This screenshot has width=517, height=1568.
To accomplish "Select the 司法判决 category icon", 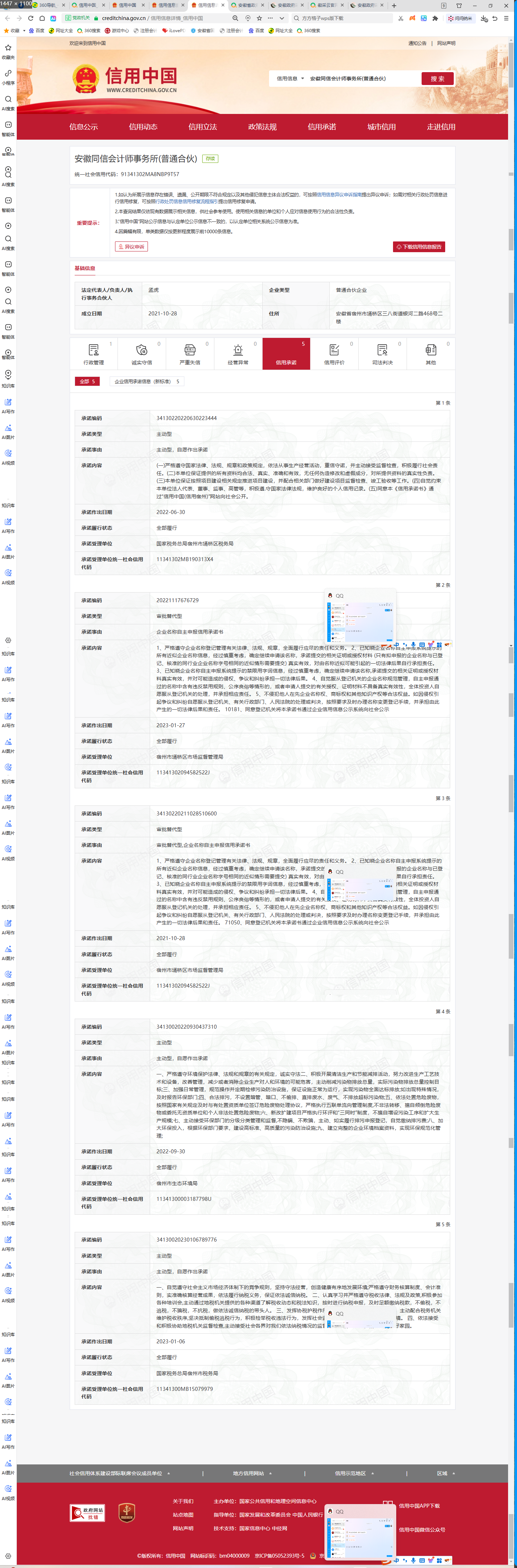I will (382, 354).
